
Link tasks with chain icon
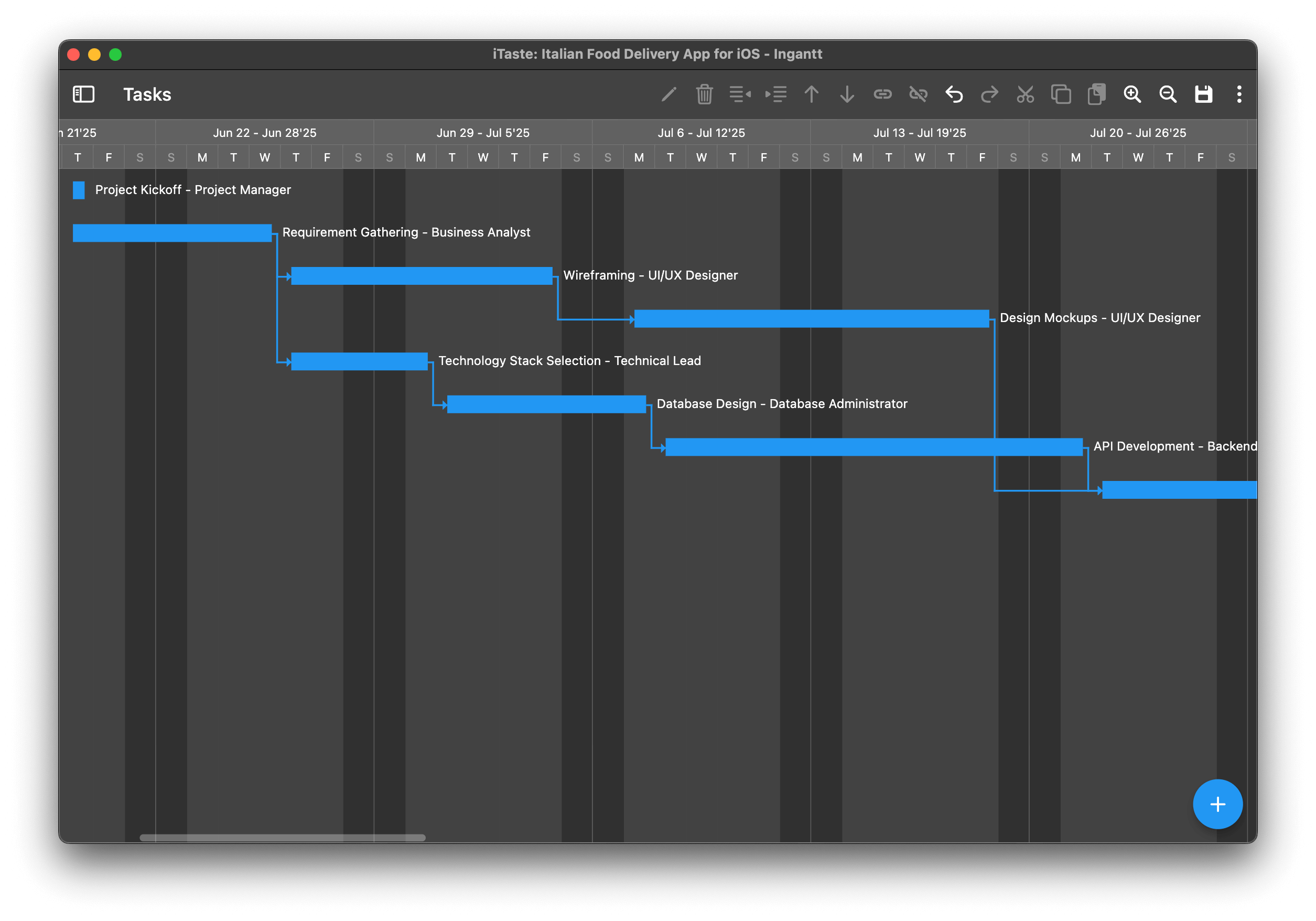(883, 94)
